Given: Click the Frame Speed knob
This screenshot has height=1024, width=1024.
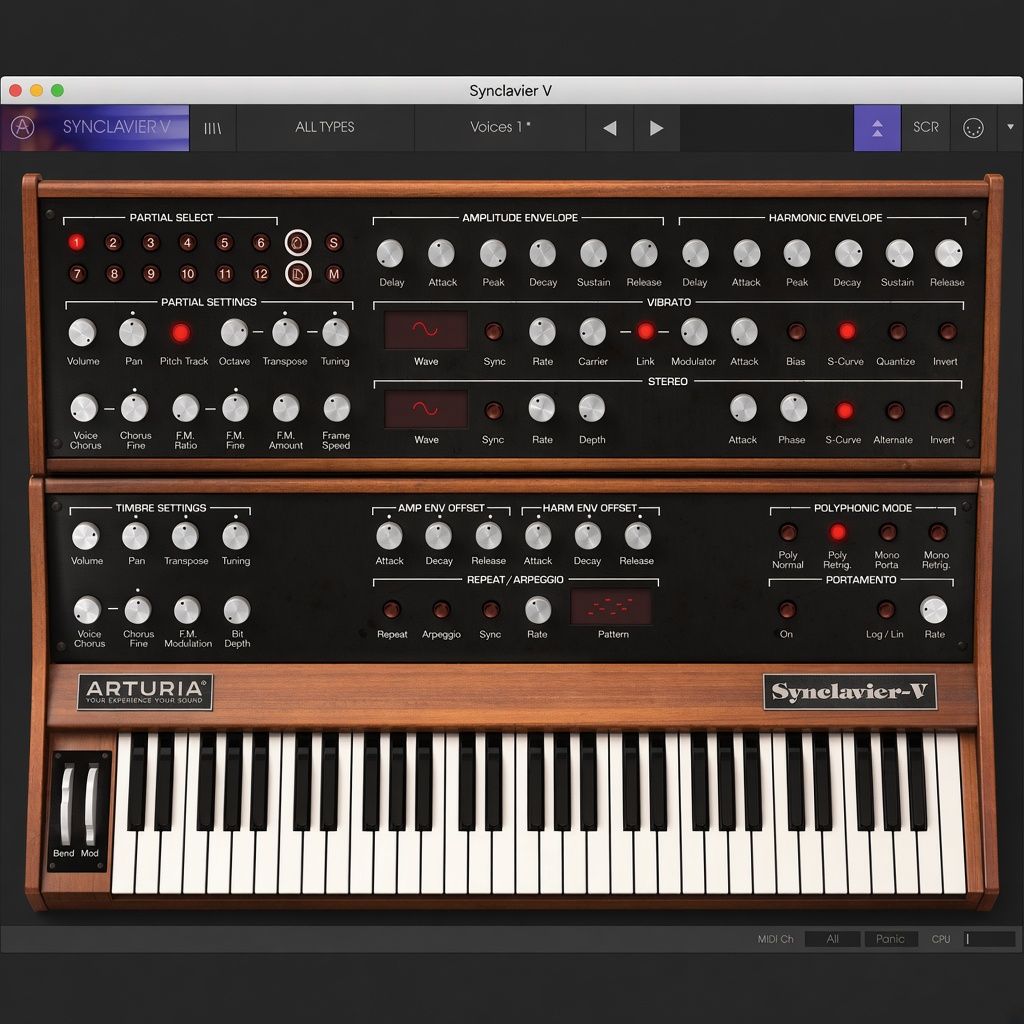Looking at the screenshot, I should click(x=336, y=408).
